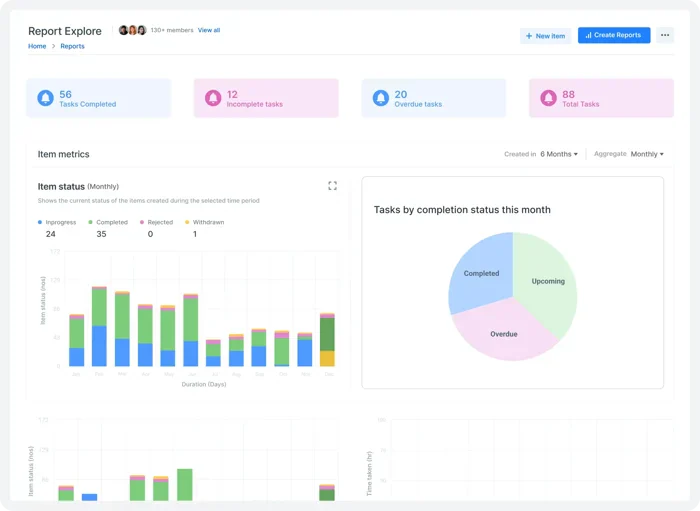The height and width of the screenshot is (511, 700).
Task: Go to Home breadcrumb
Action: [37, 46]
